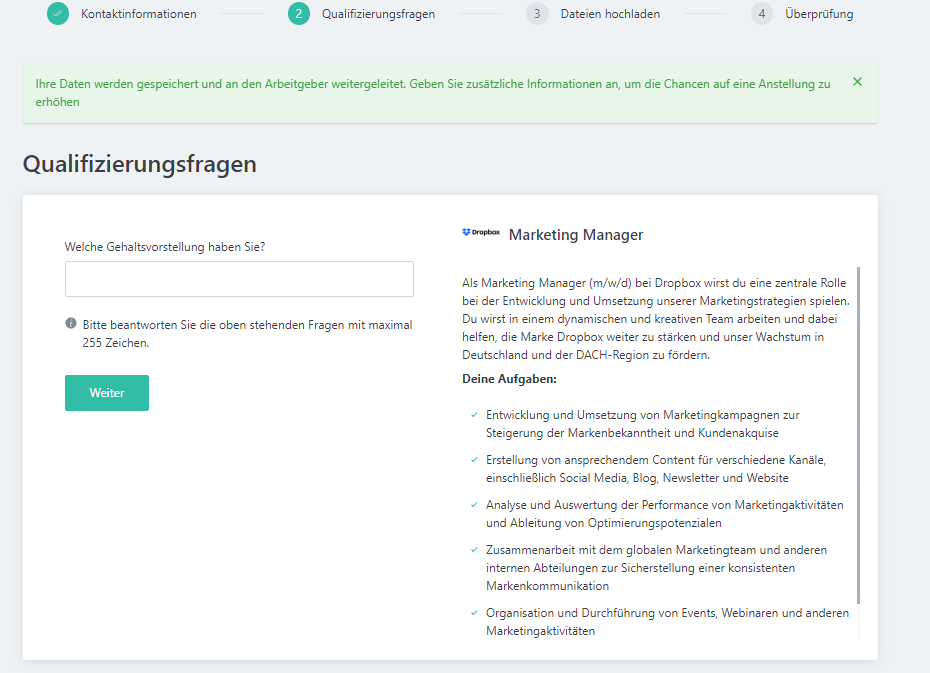Open the Dateien hochladen step label
930x673 pixels.
point(610,14)
